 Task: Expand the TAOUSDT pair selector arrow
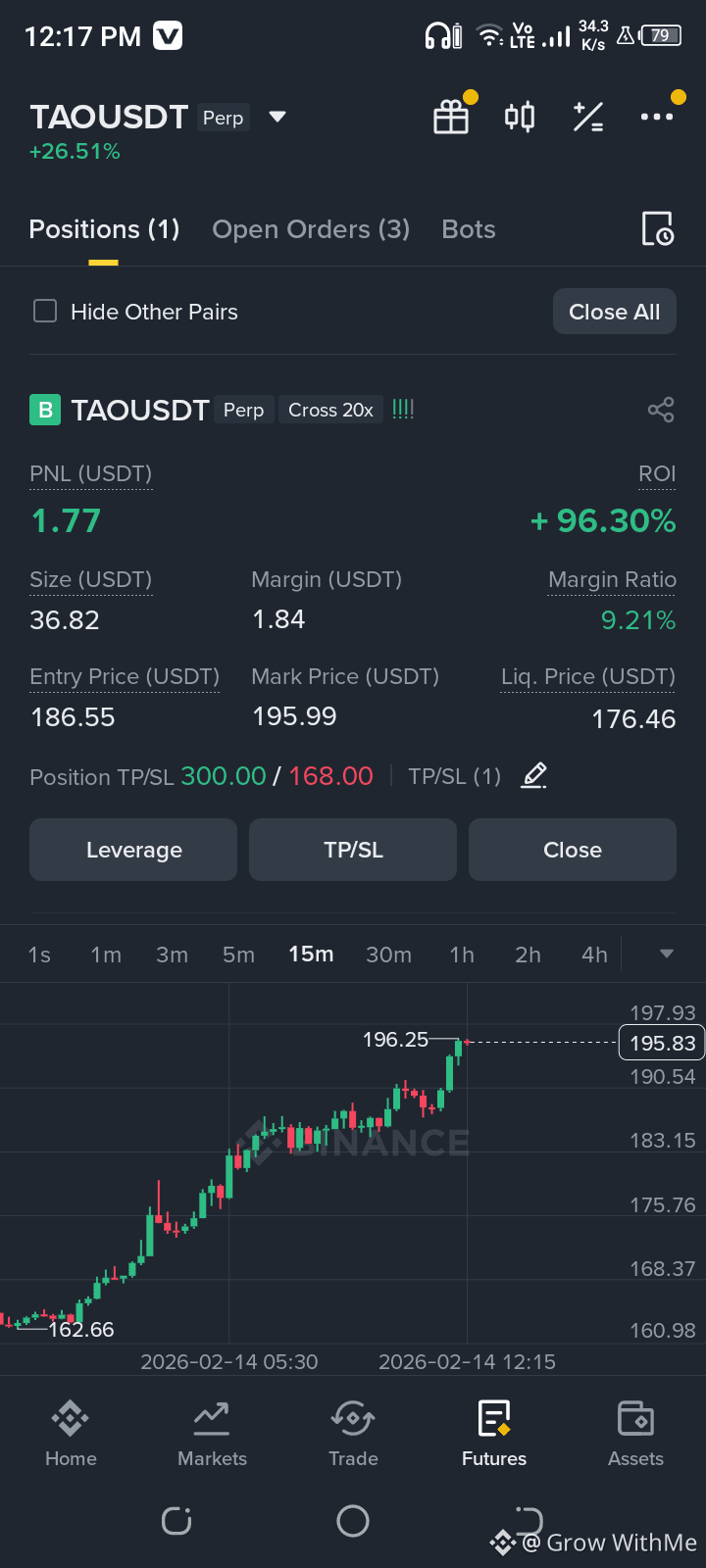click(277, 117)
